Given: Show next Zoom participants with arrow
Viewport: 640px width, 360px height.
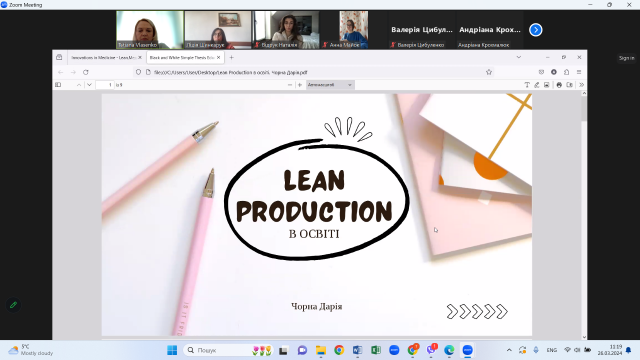Looking at the screenshot, I should coord(536,30).
